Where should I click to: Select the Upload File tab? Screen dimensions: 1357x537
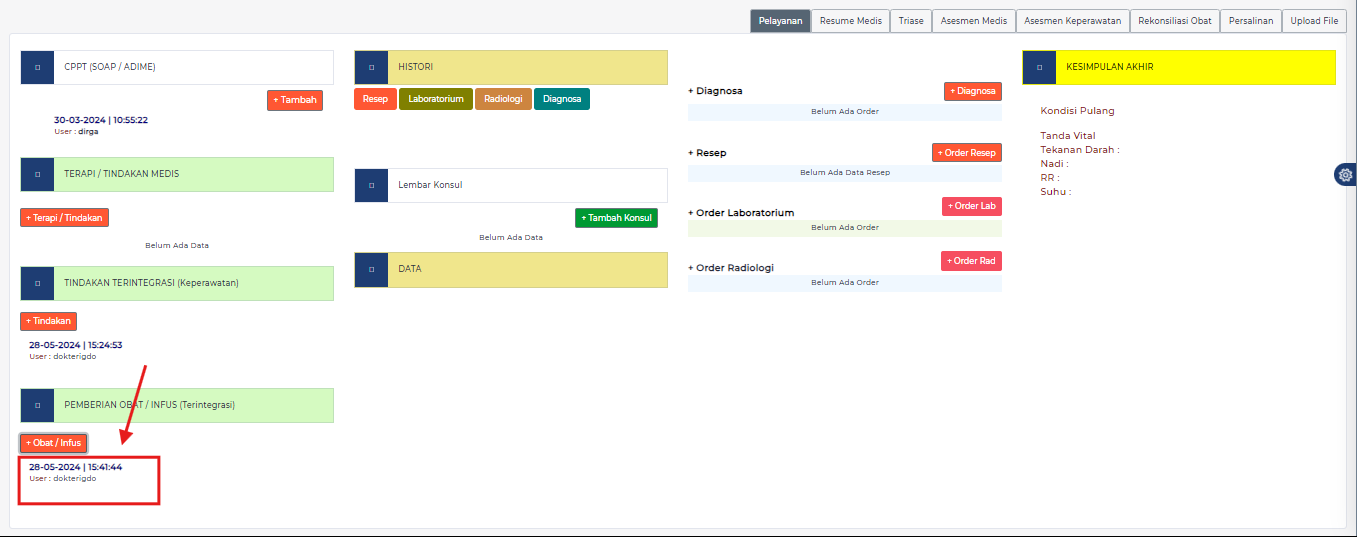point(1314,21)
